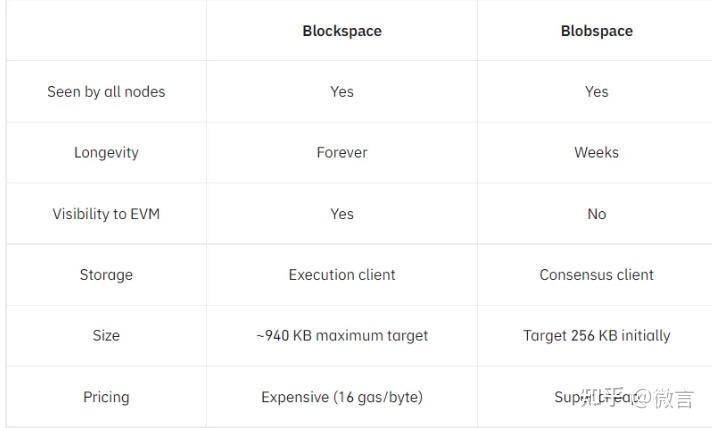Select the Pricing row label
The image size is (712, 428).
[x=106, y=397]
